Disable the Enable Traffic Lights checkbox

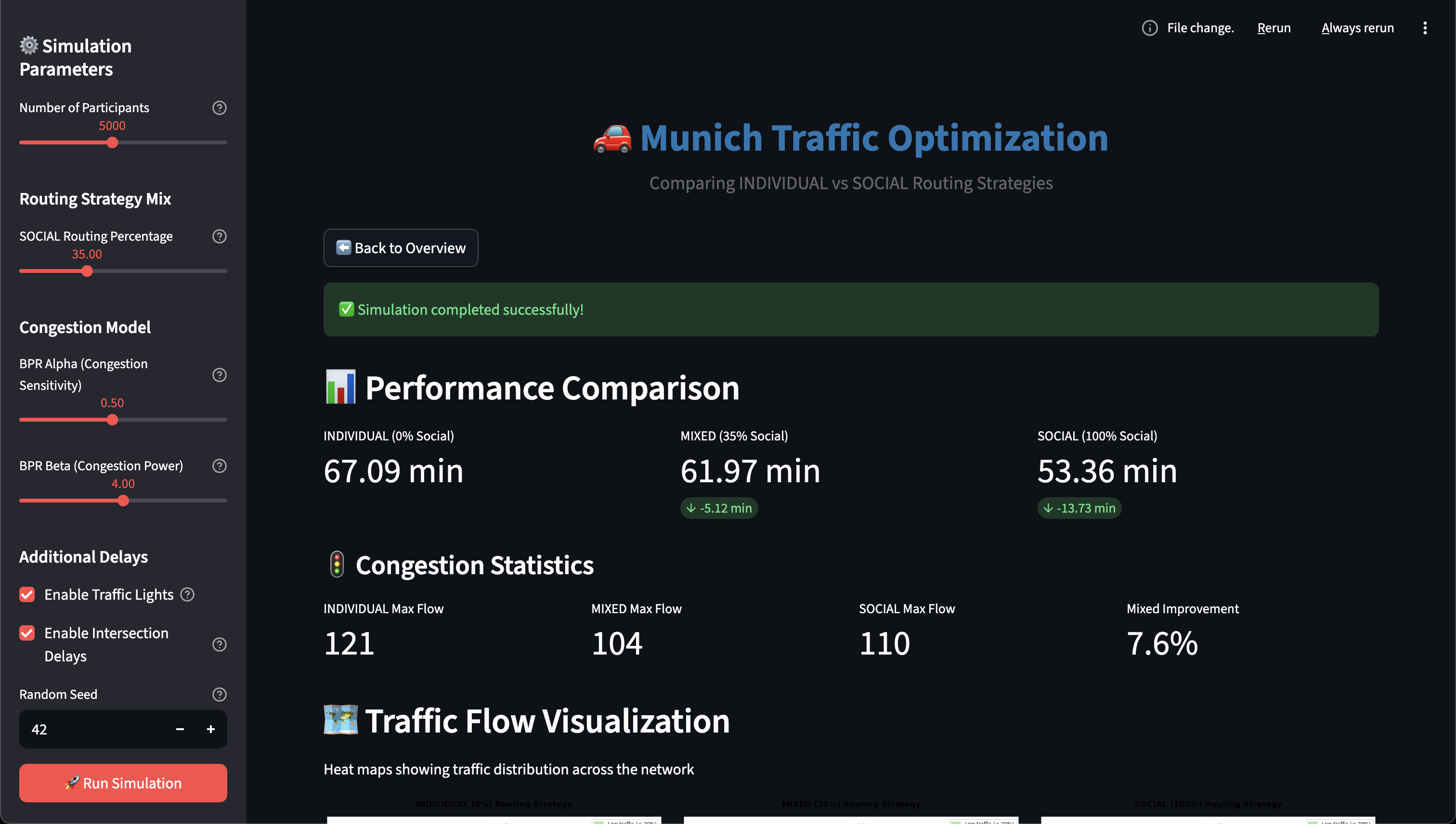(27, 594)
